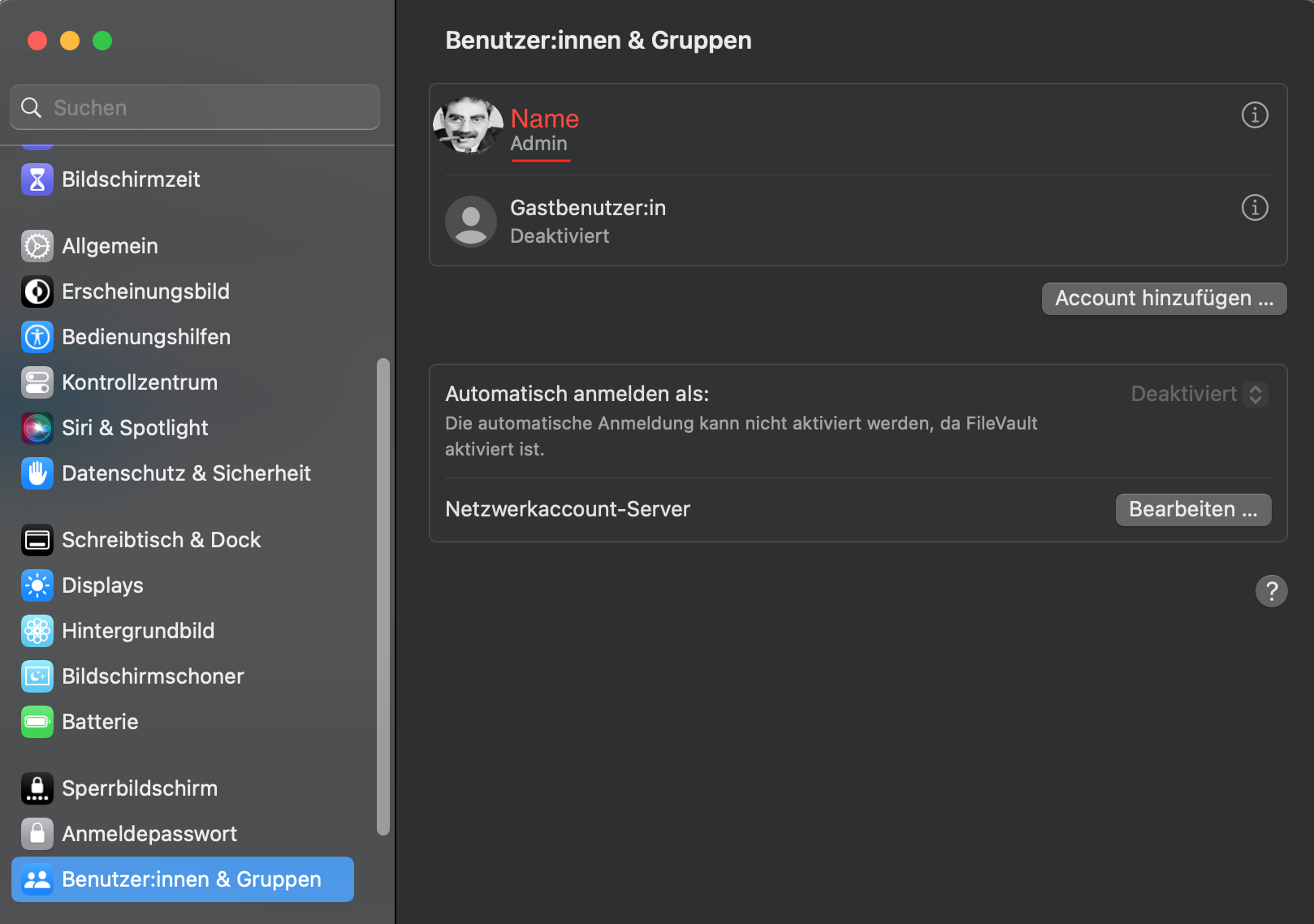
Task: Show info for Gastbenutzer:in
Action: [1255, 208]
